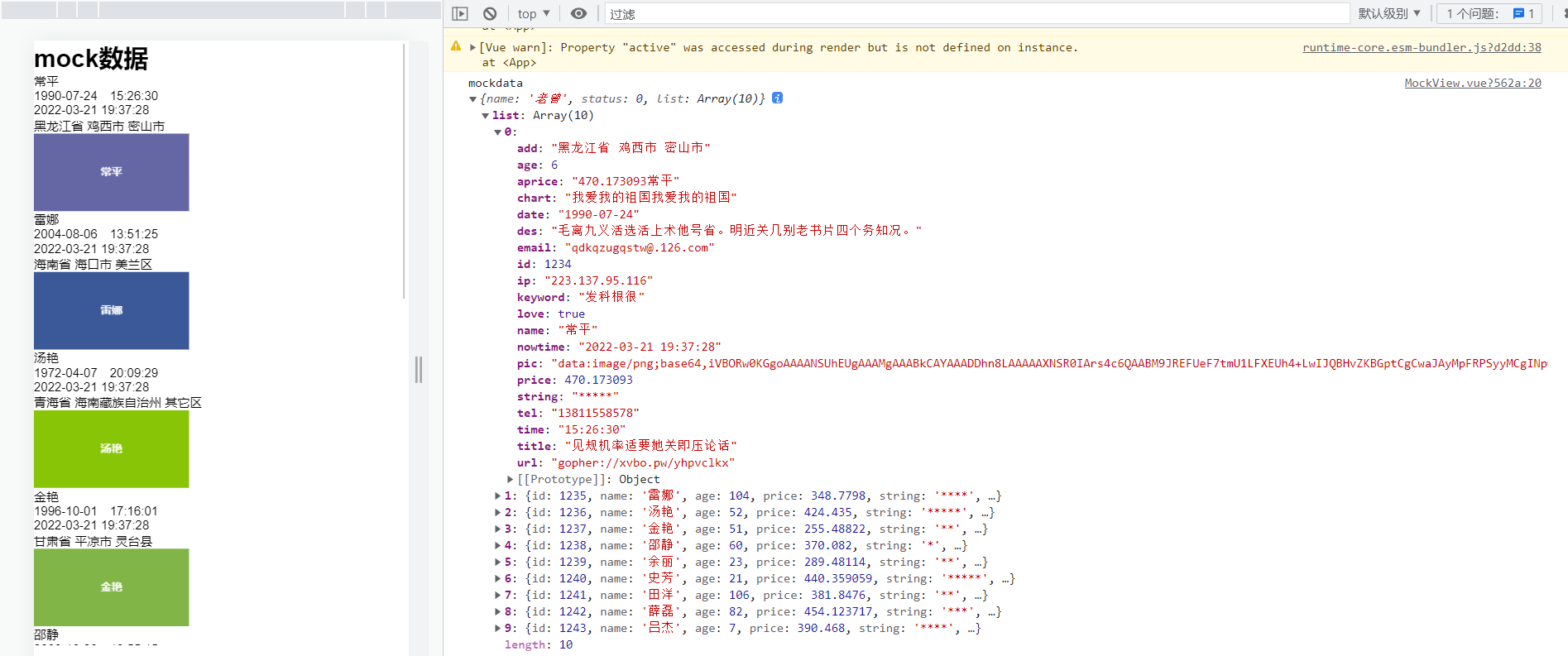This screenshot has width=1568, height=656.
Task: Click the lime green 汤艳 image thumbnail
Action: click(111, 448)
